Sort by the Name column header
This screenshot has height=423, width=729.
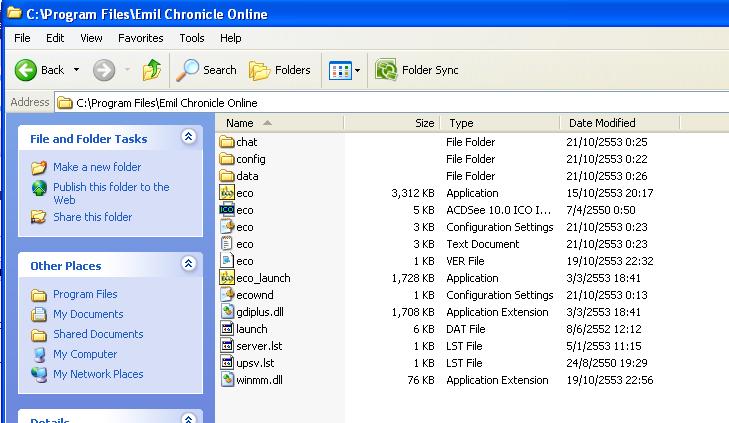[x=280, y=123]
